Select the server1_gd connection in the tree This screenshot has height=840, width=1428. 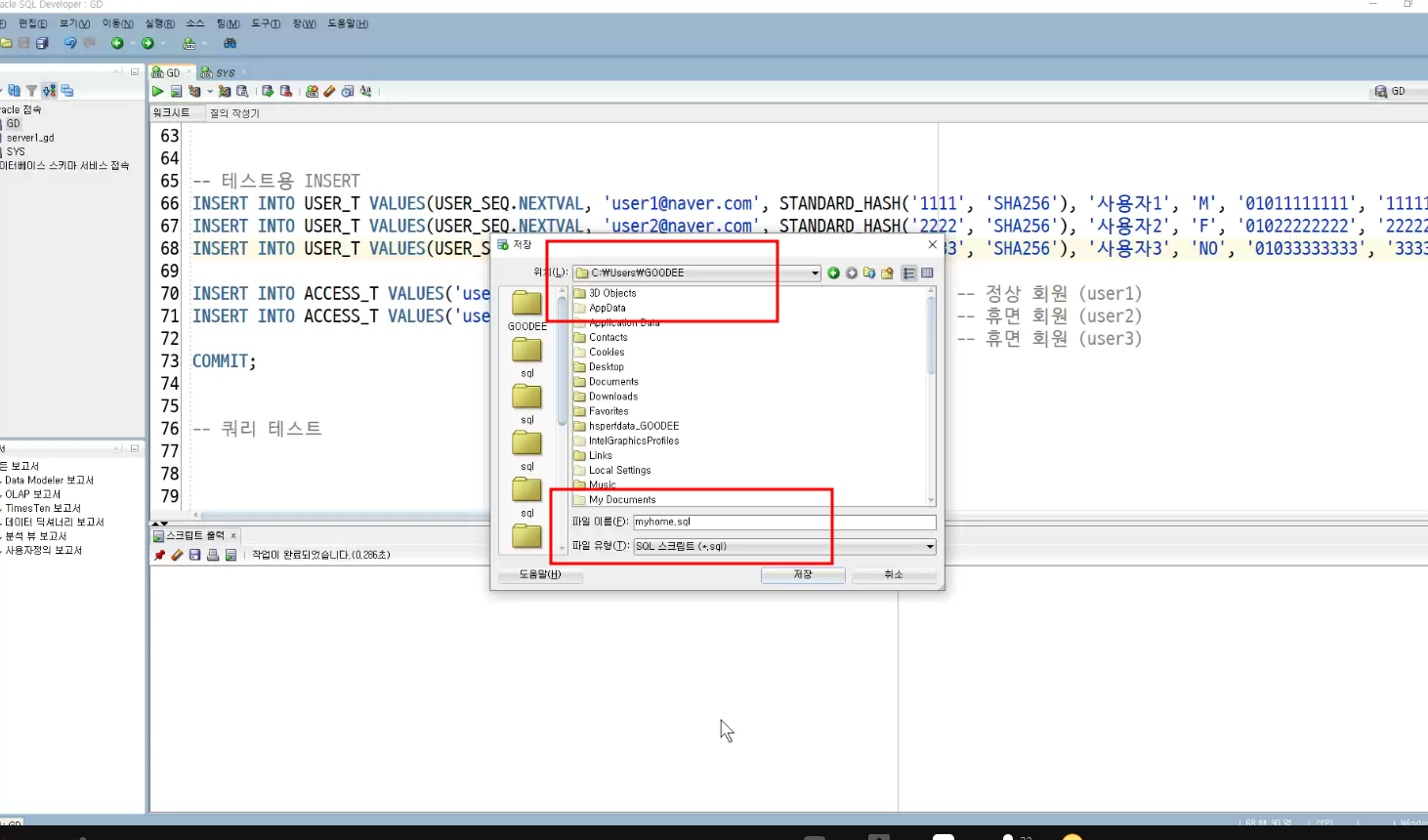coord(29,138)
